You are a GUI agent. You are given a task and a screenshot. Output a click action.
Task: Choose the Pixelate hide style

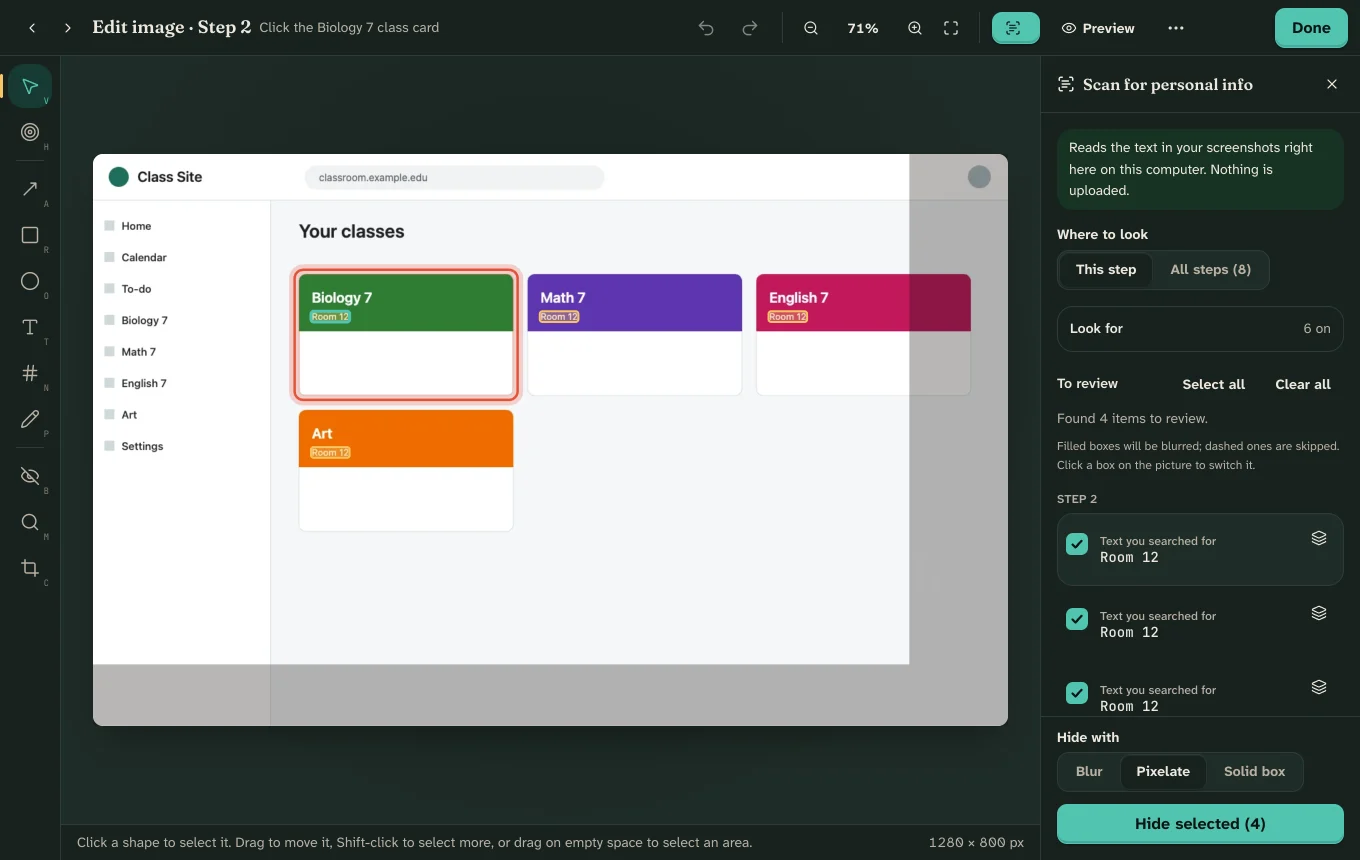tap(1163, 771)
